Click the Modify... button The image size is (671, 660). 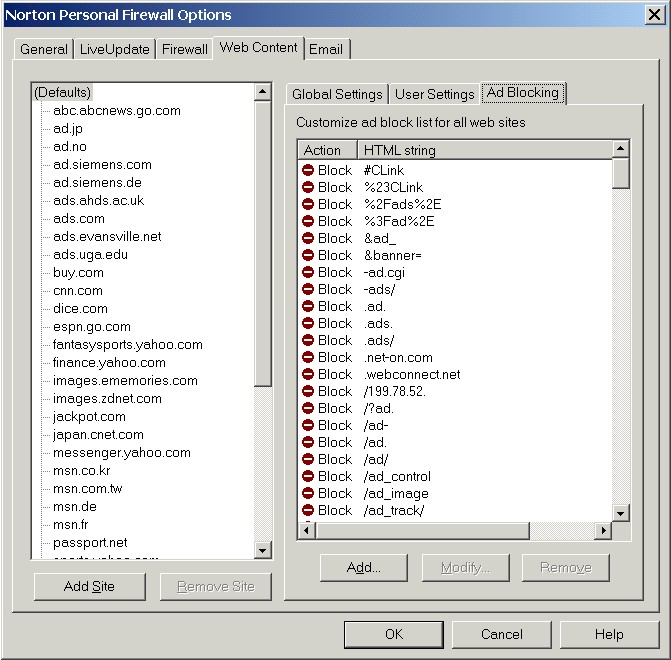click(x=466, y=568)
